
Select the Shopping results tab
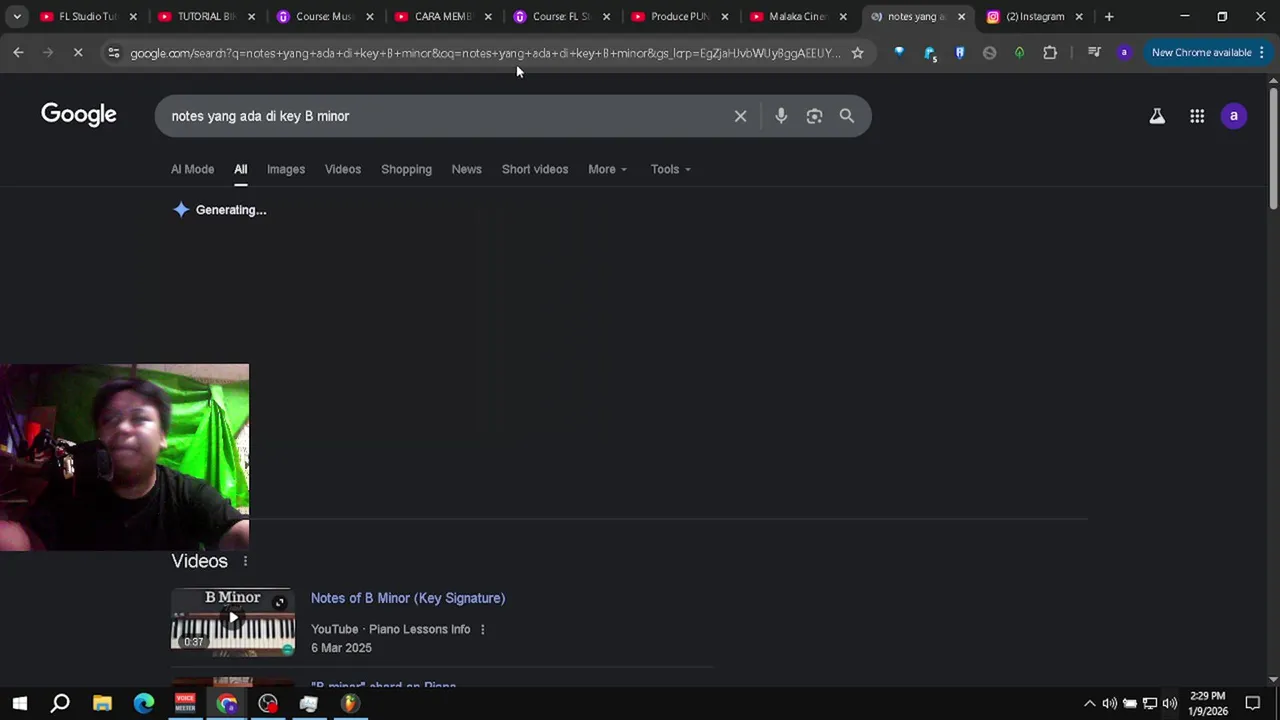(x=406, y=169)
